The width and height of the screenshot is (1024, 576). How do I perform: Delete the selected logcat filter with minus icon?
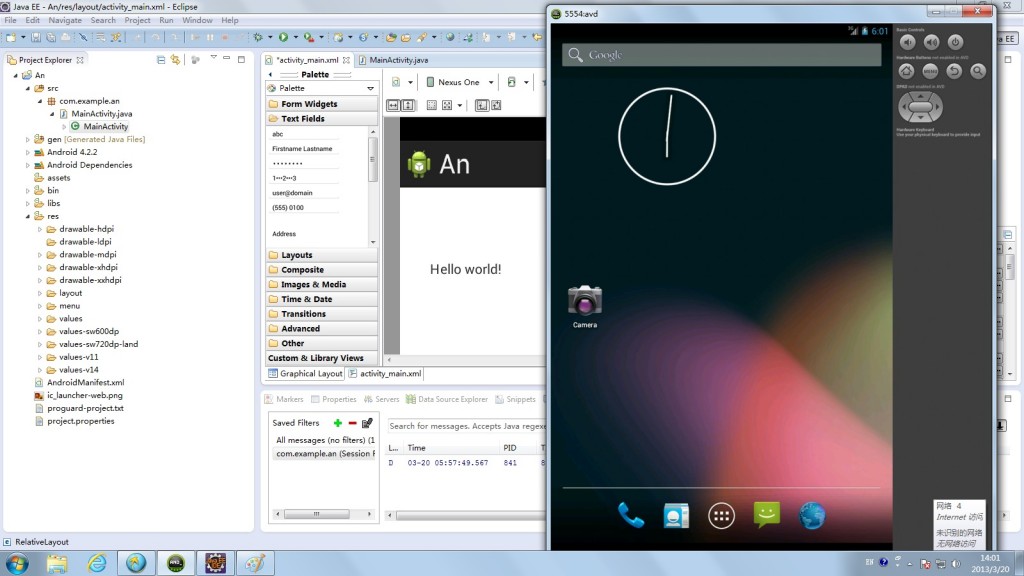click(352, 423)
